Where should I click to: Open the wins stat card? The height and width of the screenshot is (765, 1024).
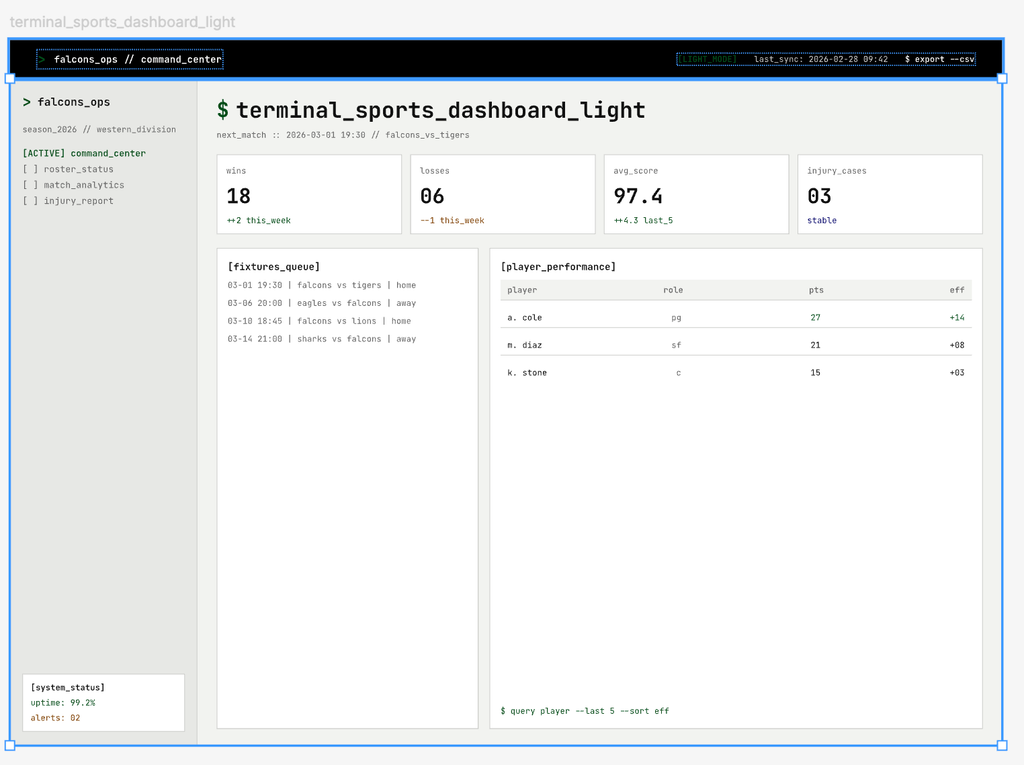pos(309,194)
